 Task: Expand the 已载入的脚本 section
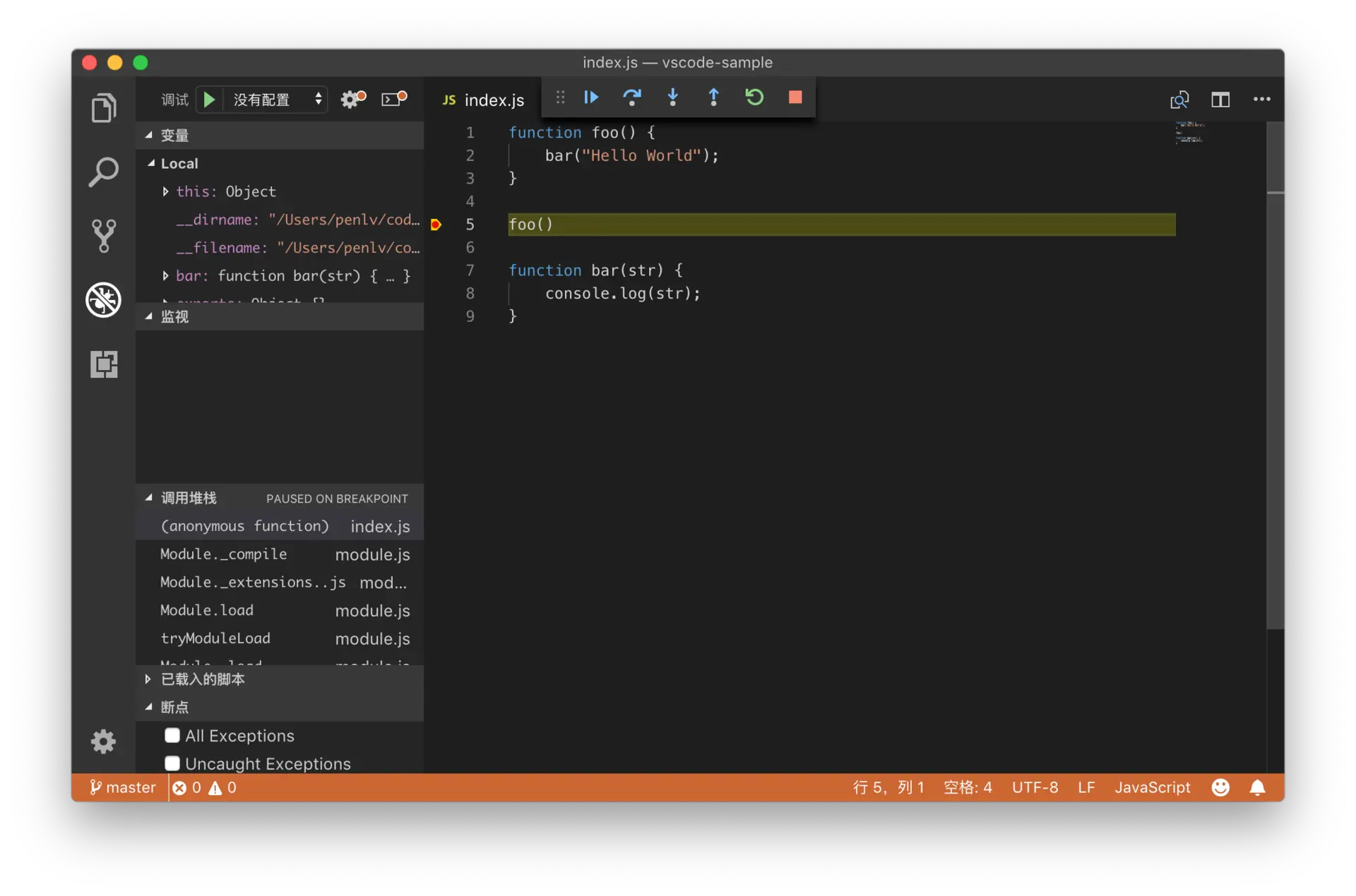[202, 679]
